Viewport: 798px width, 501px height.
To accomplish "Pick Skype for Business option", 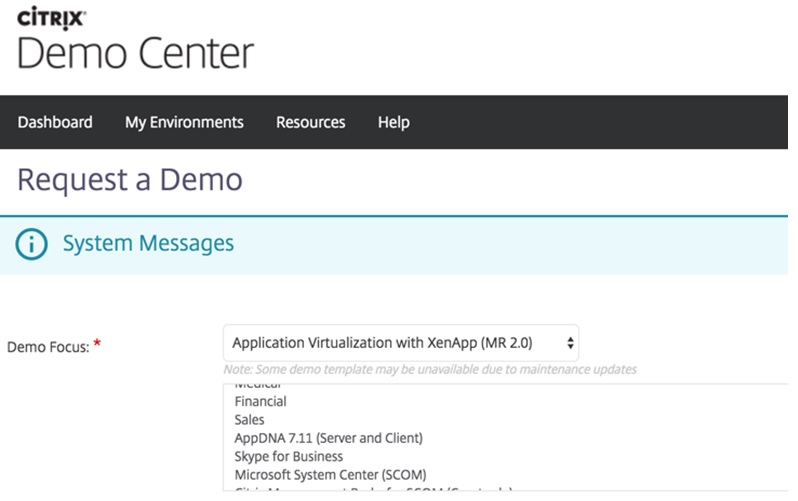I will (x=288, y=456).
